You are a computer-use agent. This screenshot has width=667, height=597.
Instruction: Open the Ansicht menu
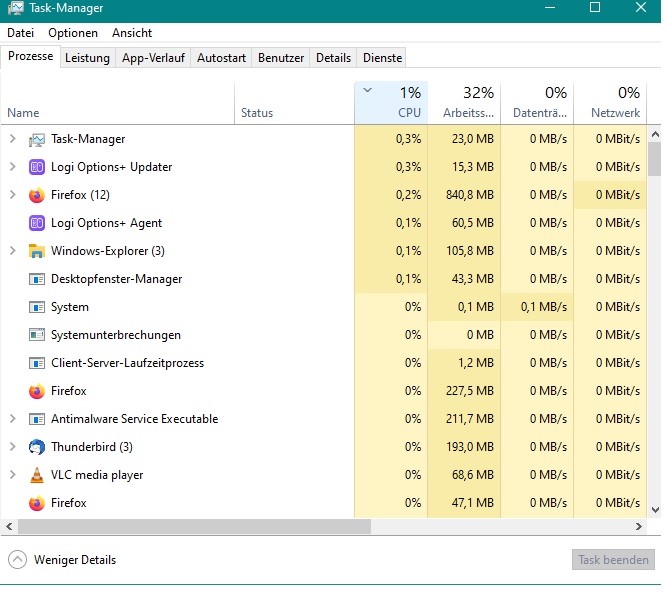coord(132,33)
